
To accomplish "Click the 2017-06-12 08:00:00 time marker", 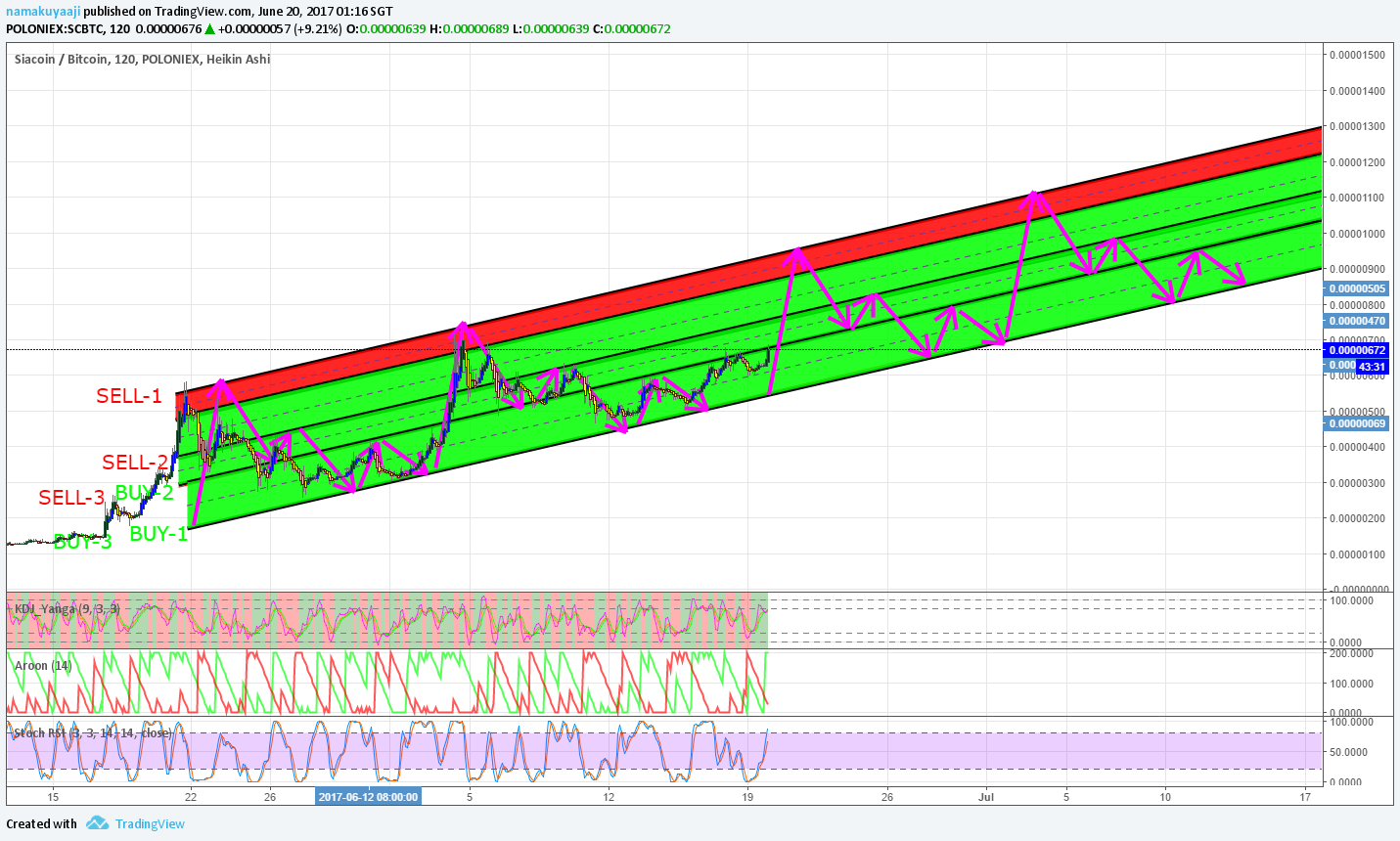I will [x=369, y=797].
